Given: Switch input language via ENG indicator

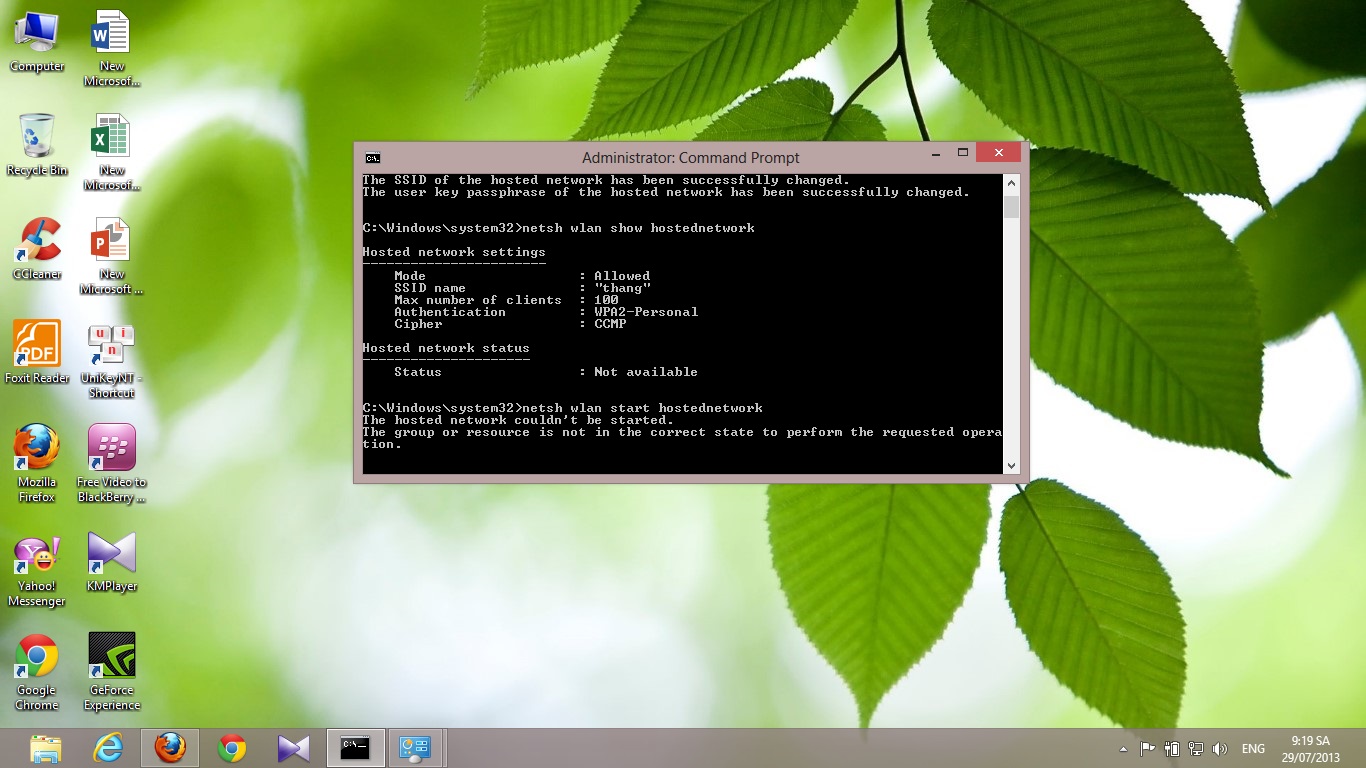Looking at the screenshot, I should click(1253, 749).
